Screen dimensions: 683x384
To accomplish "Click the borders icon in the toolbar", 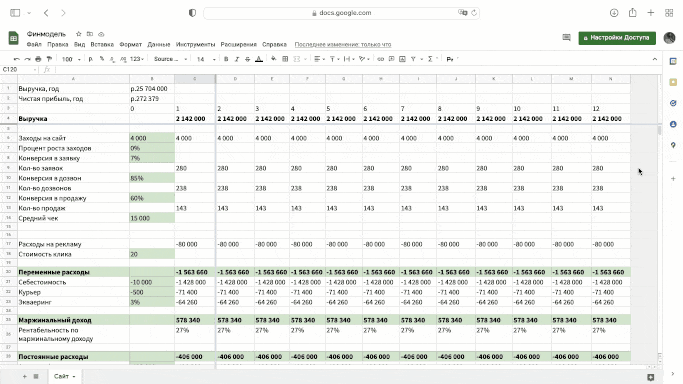I will (x=285, y=59).
